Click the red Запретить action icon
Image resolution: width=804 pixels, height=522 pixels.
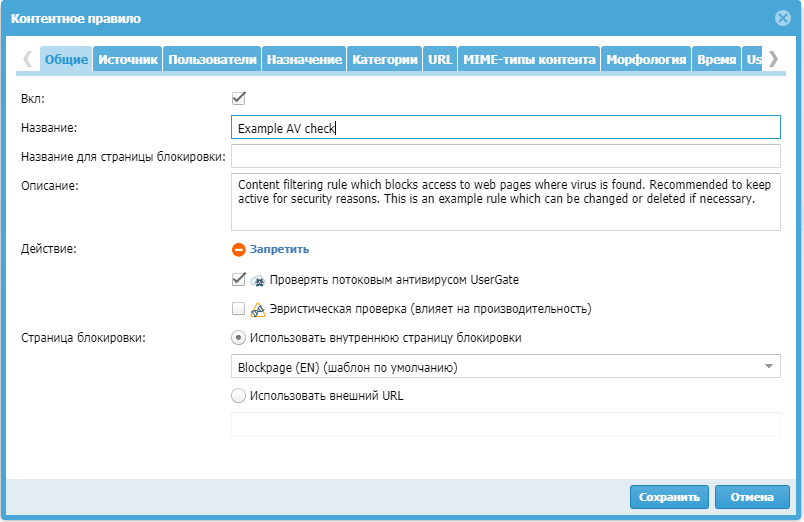pos(238,250)
